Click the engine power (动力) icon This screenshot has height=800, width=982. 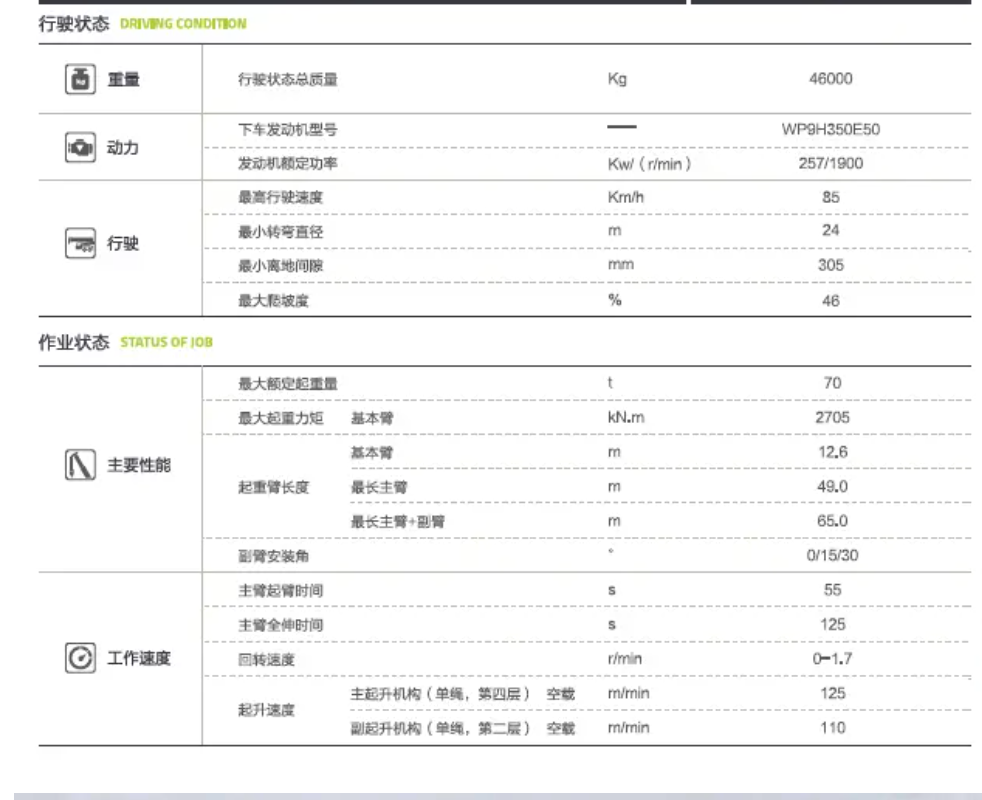[80, 147]
